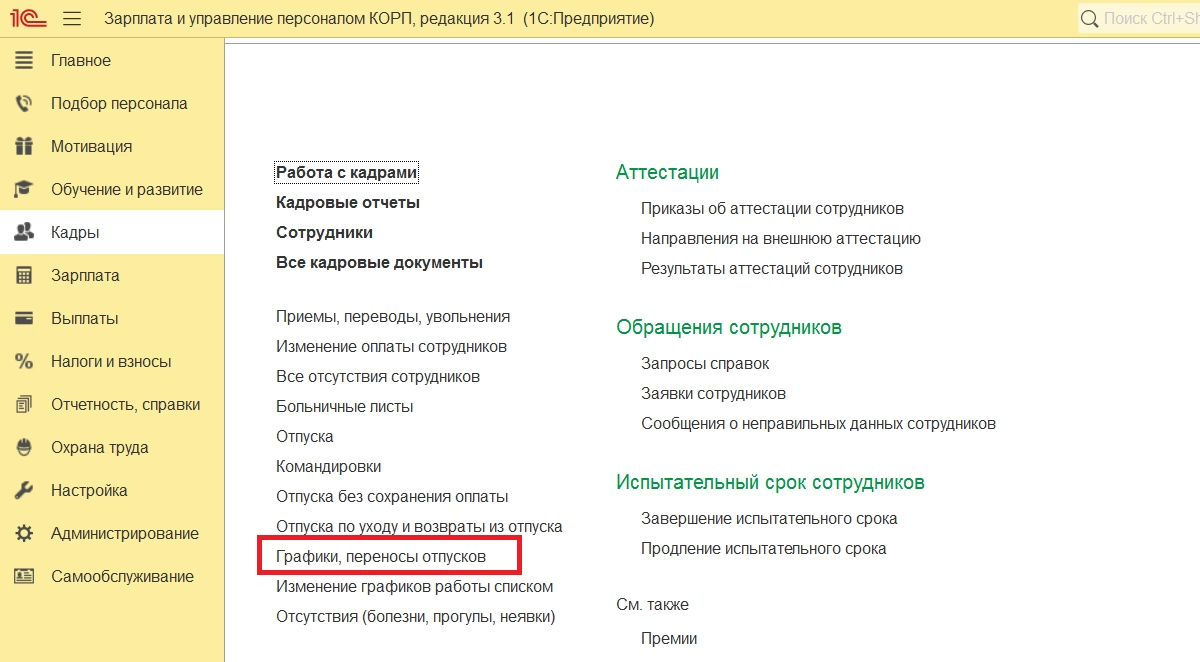Open Отпуска без сохранения оплаты
Image resolution: width=1200 pixels, height=662 pixels.
[x=392, y=497]
